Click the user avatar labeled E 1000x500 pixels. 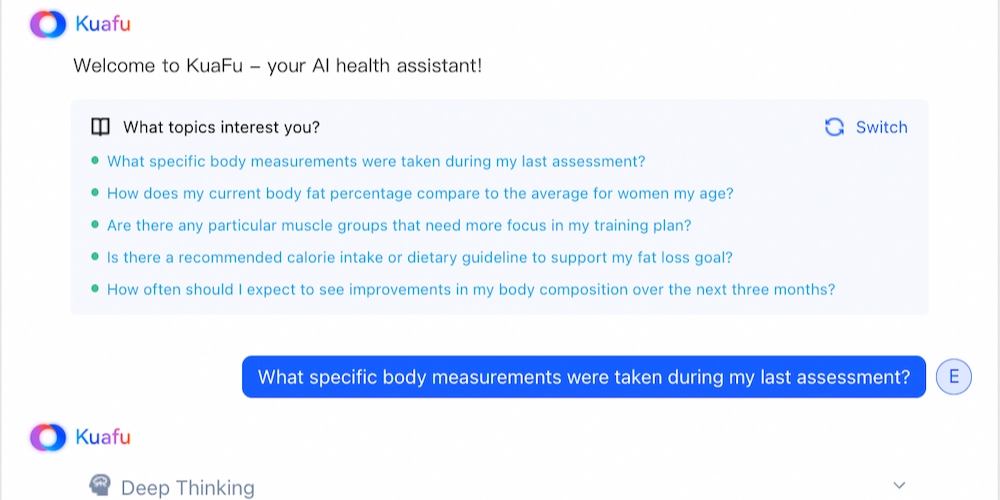tap(953, 377)
